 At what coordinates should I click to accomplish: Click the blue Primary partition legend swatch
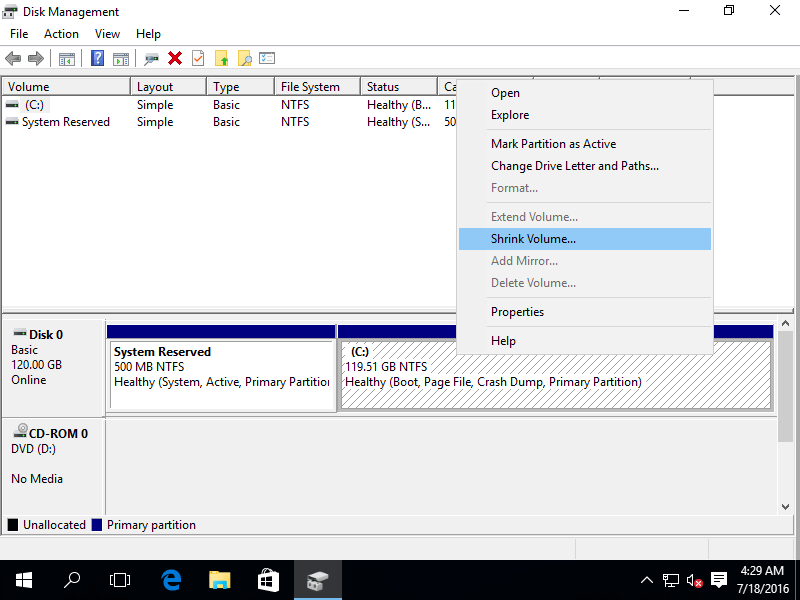[97, 524]
